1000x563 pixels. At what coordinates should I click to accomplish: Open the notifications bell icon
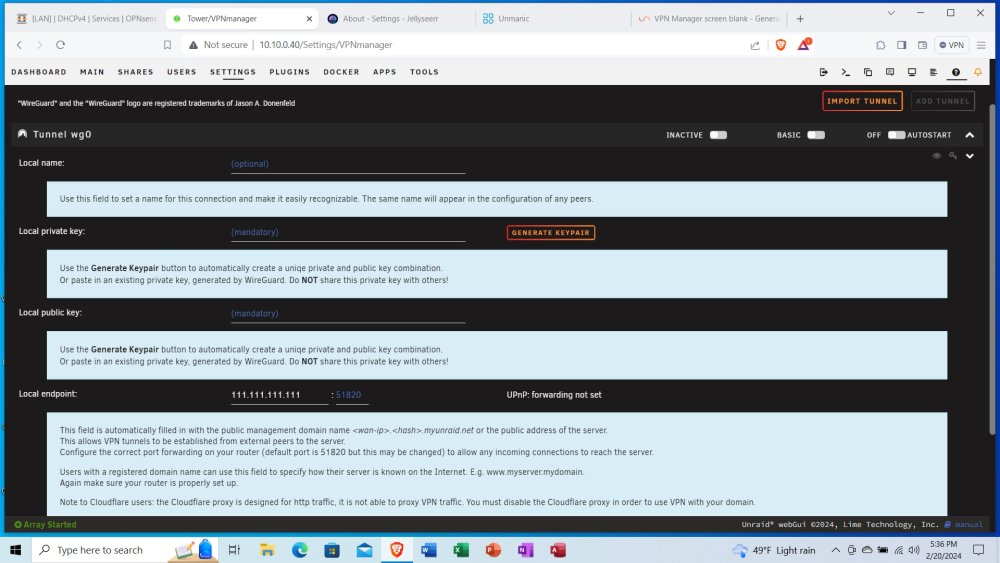tap(978, 72)
